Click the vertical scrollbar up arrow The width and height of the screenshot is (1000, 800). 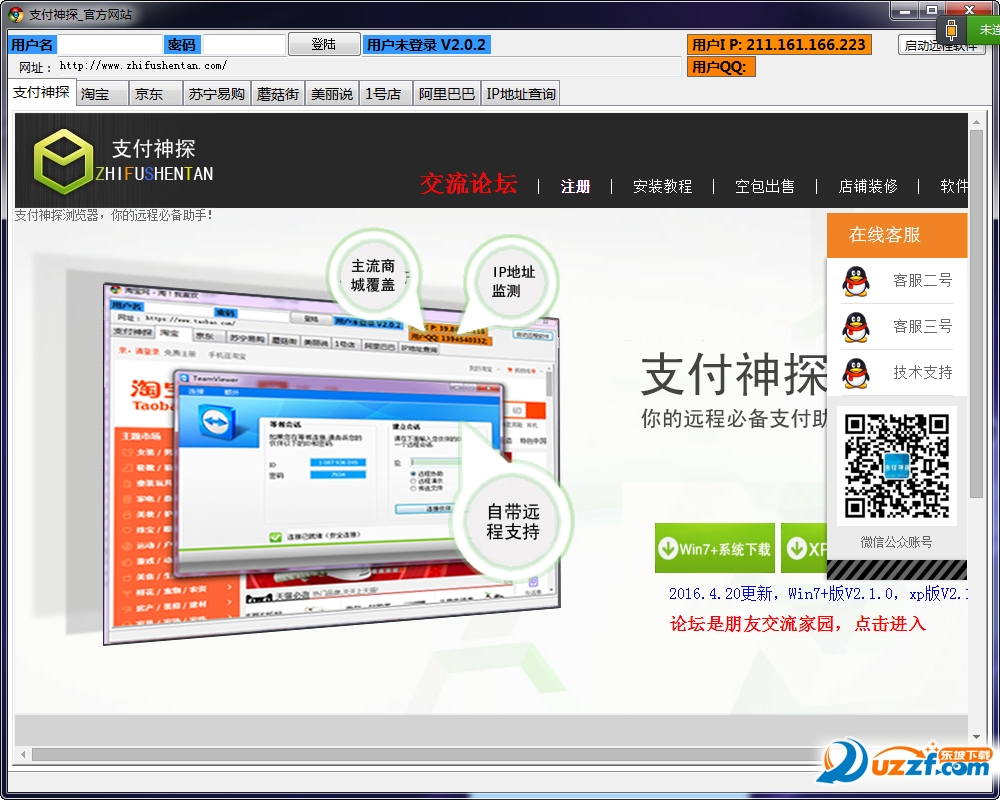click(x=976, y=121)
